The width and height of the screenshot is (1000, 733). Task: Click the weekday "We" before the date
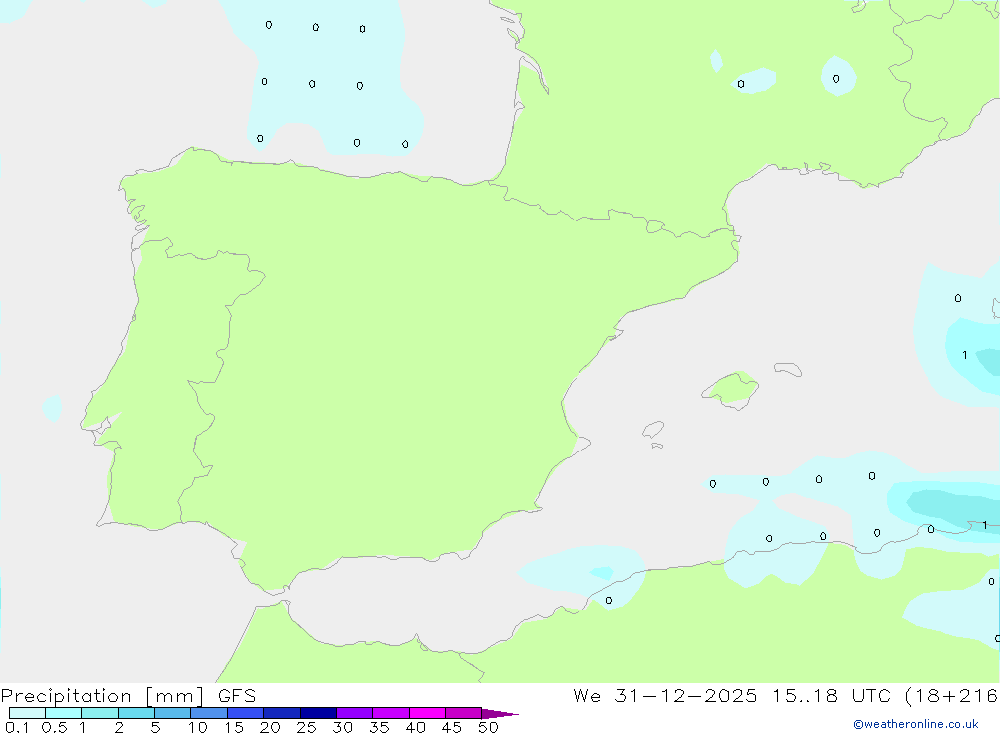pos(587,696)
